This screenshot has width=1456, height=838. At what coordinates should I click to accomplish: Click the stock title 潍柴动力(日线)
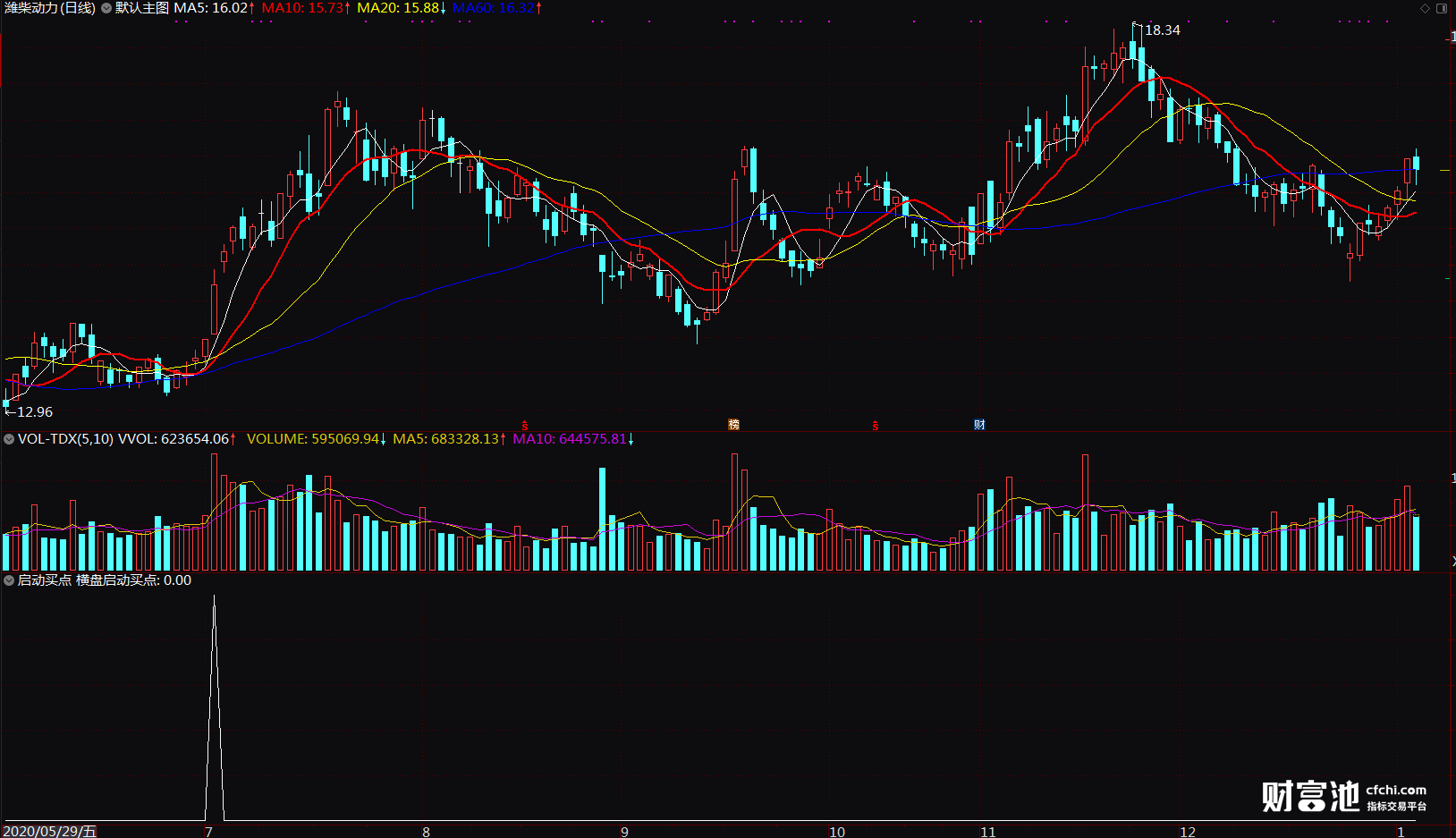pyautogui.click(x=50, y=8)
